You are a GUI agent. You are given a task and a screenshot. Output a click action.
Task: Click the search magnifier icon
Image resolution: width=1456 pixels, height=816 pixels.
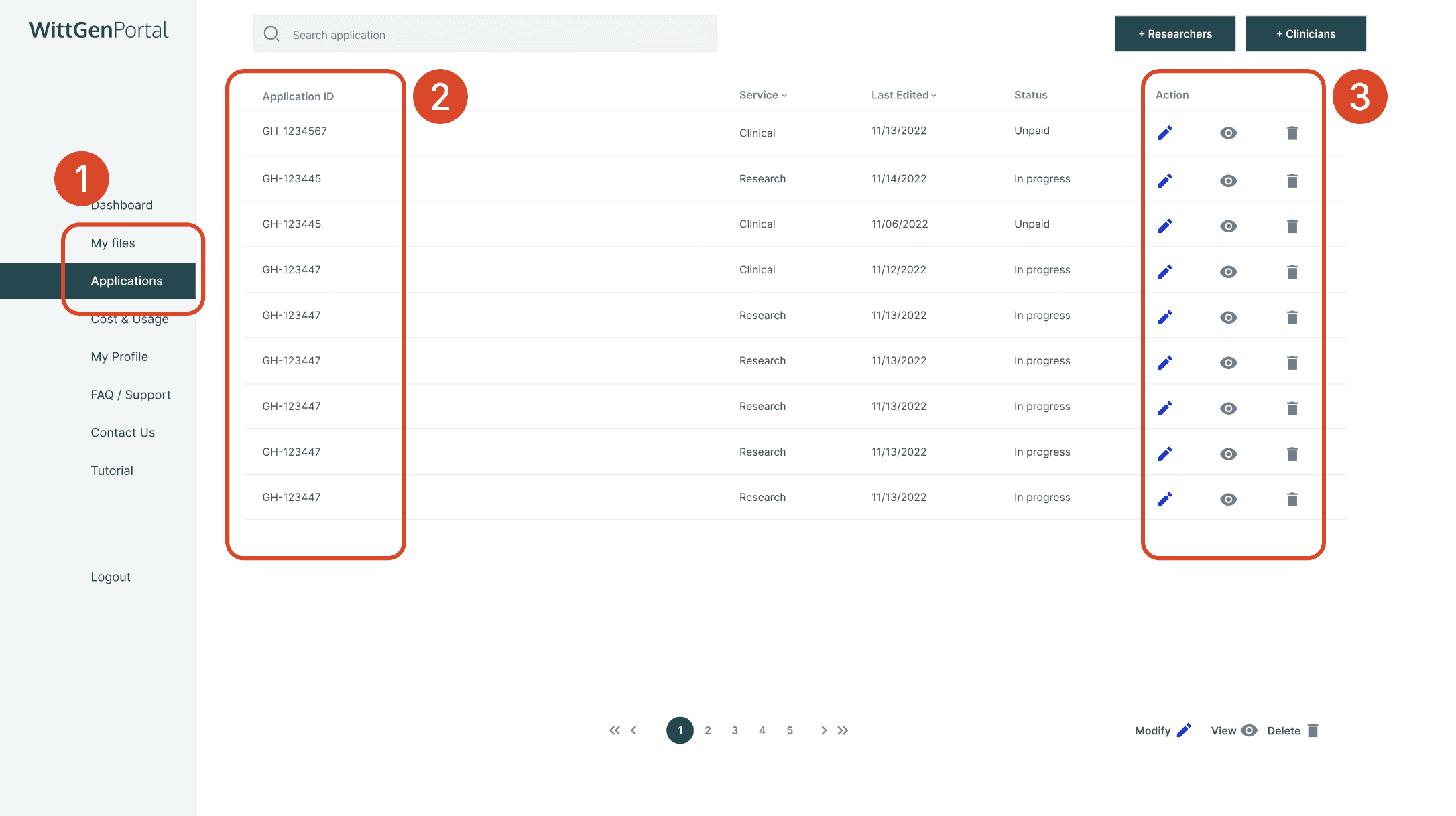[271, 33]
